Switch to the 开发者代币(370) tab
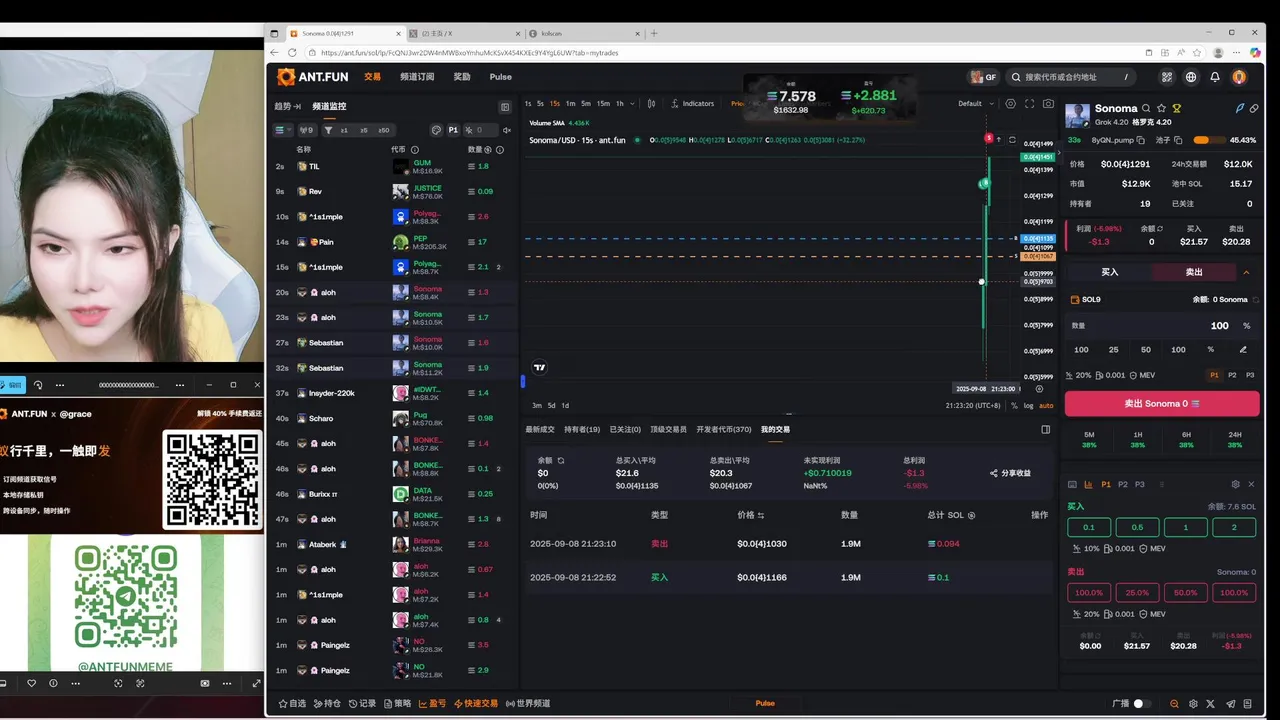 click(724, 429)
